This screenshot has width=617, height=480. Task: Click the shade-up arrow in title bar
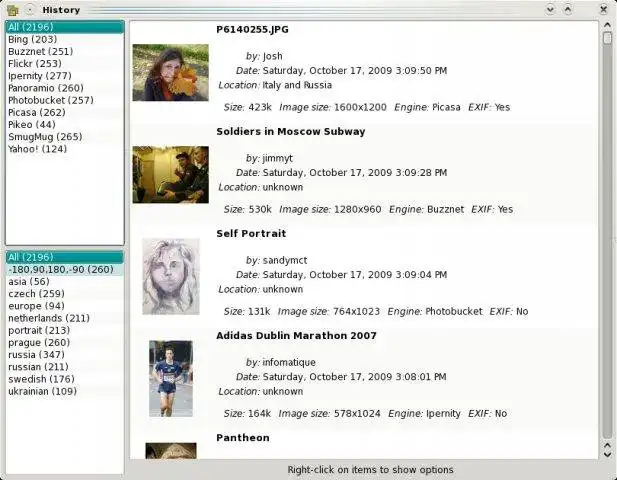[568, 9]
